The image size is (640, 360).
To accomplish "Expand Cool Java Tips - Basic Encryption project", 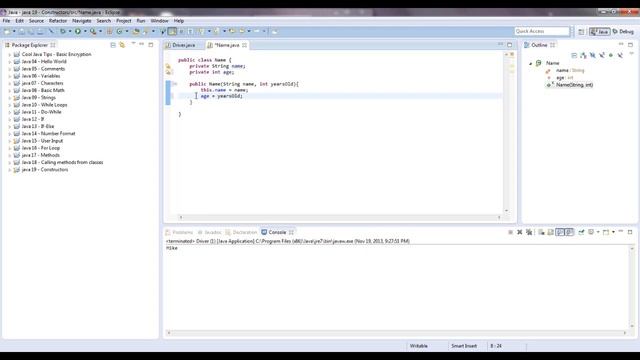I will [10, 54].
